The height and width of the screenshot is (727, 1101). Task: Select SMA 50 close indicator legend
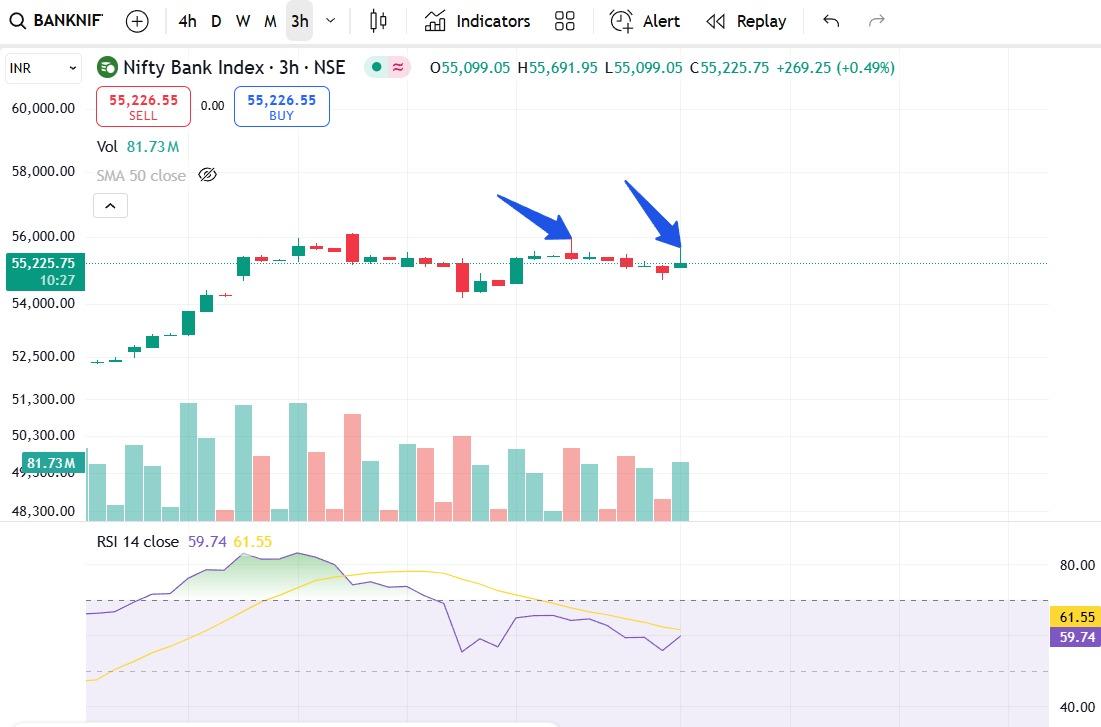pos(141,176)
